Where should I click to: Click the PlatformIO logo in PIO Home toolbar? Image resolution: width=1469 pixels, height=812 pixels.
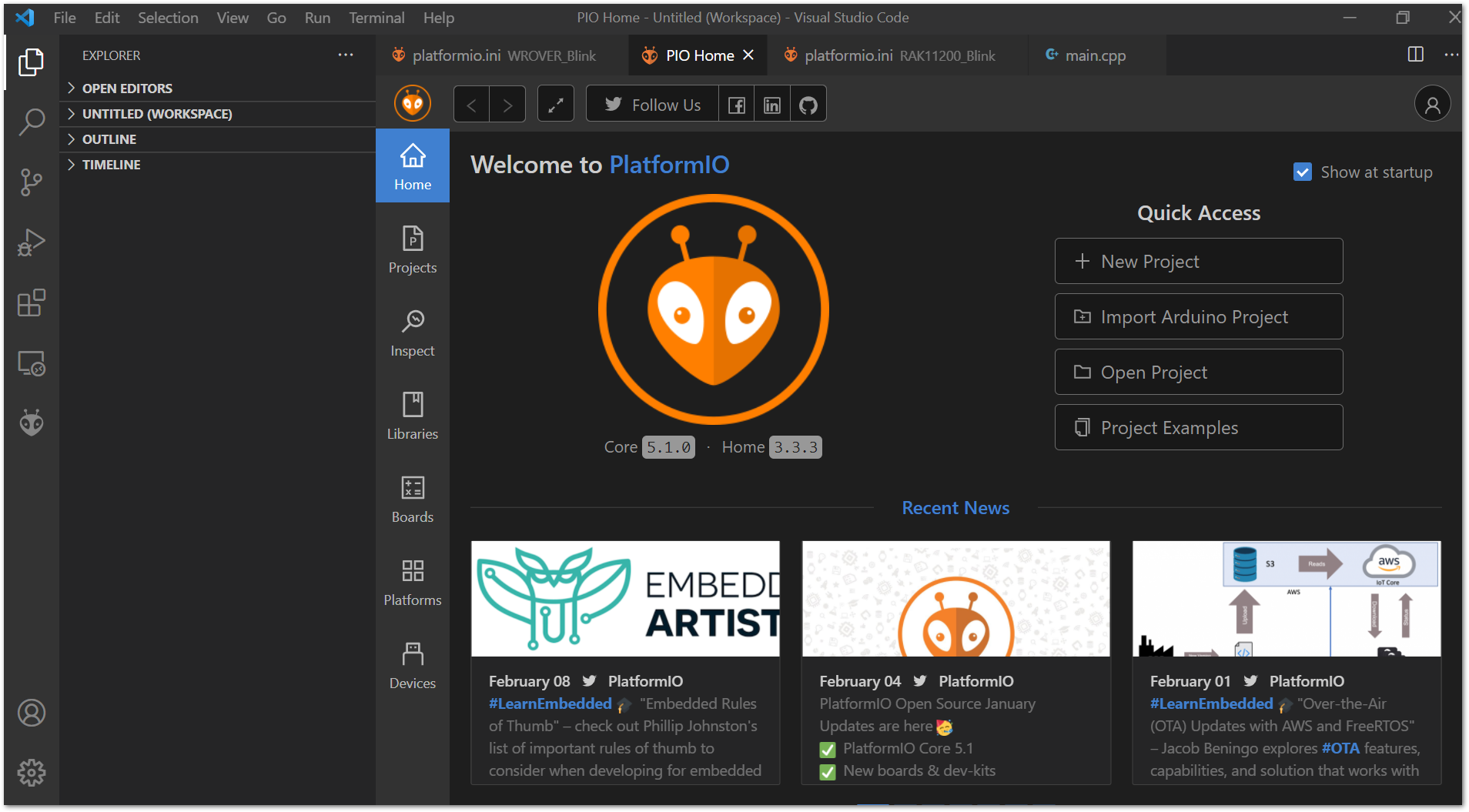[413, 103]
